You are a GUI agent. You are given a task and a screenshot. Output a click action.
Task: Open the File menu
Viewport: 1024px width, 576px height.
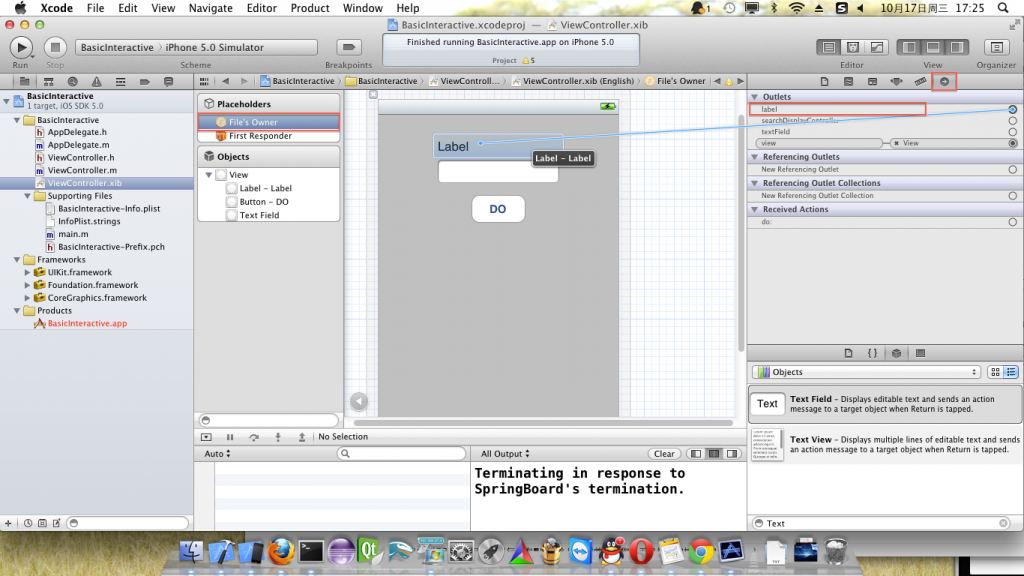[95, 8]
